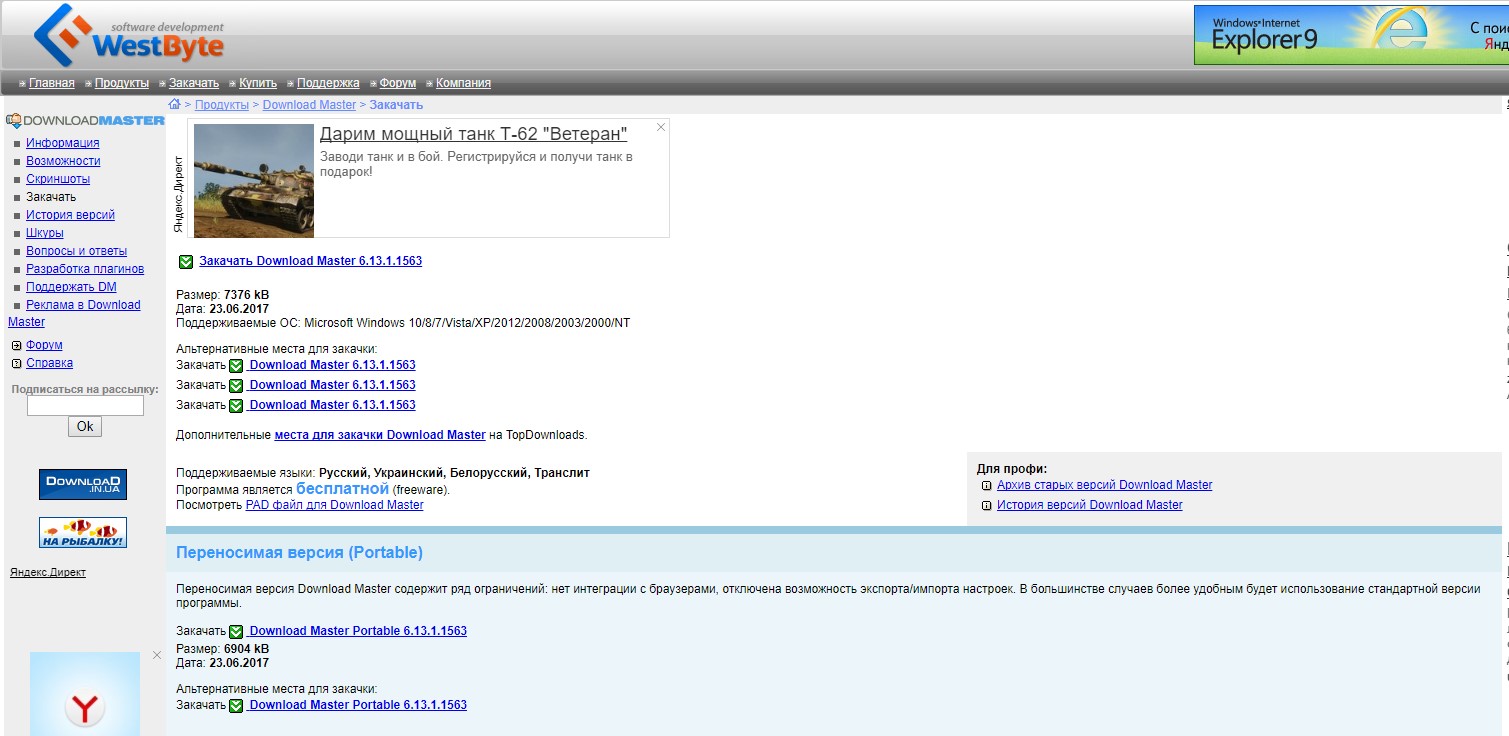Click the Ok subscribe button
1509x736 pixels.
click(x=85, y=426)
